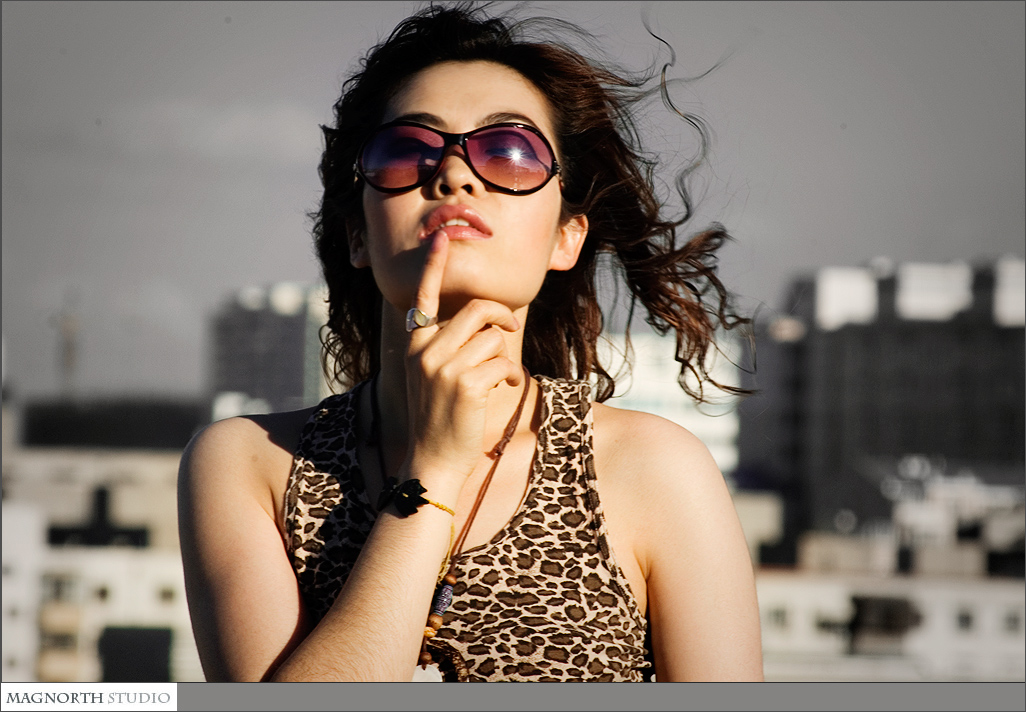Click the silver ring on the index finger

pyautogui.click(x=418, y=319)
